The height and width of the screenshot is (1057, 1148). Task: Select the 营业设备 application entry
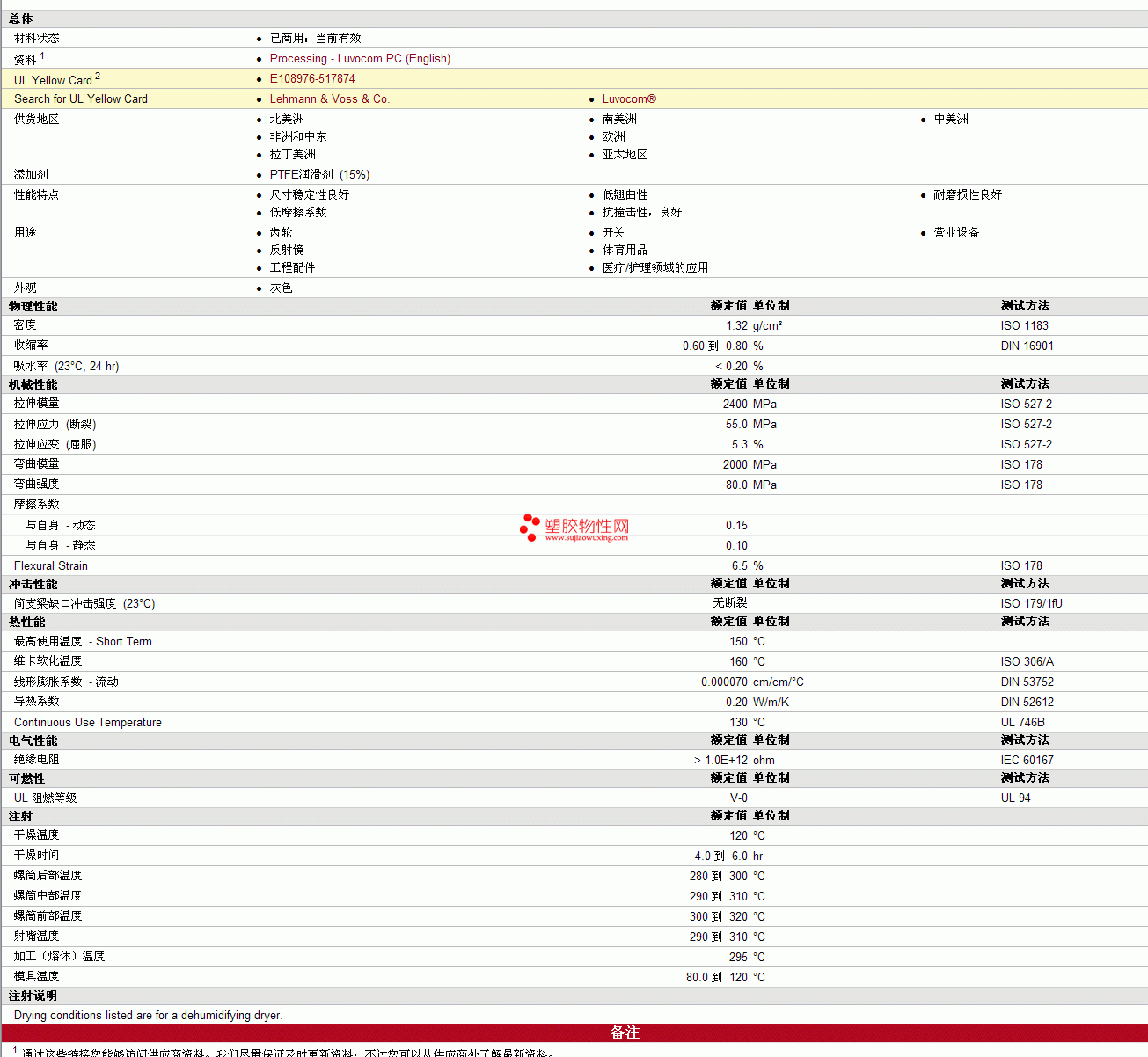957,232
